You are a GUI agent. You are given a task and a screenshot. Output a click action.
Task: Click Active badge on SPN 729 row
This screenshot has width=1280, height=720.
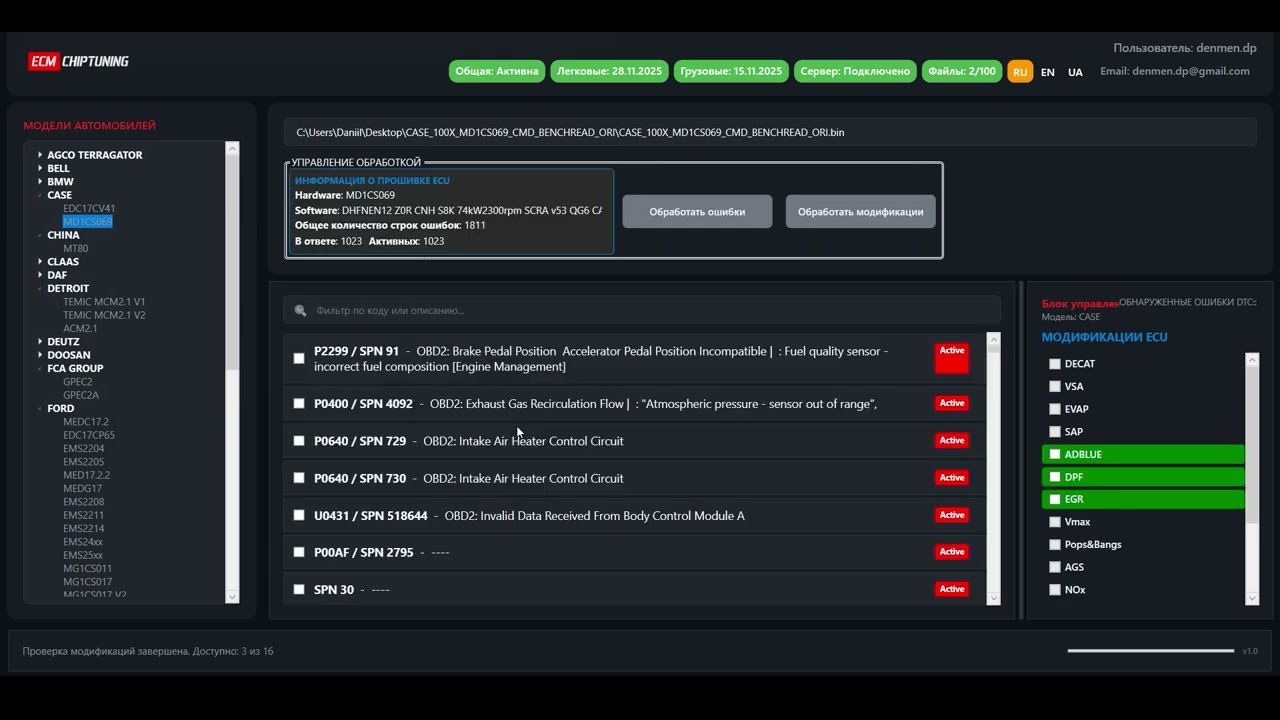point(952,440)
